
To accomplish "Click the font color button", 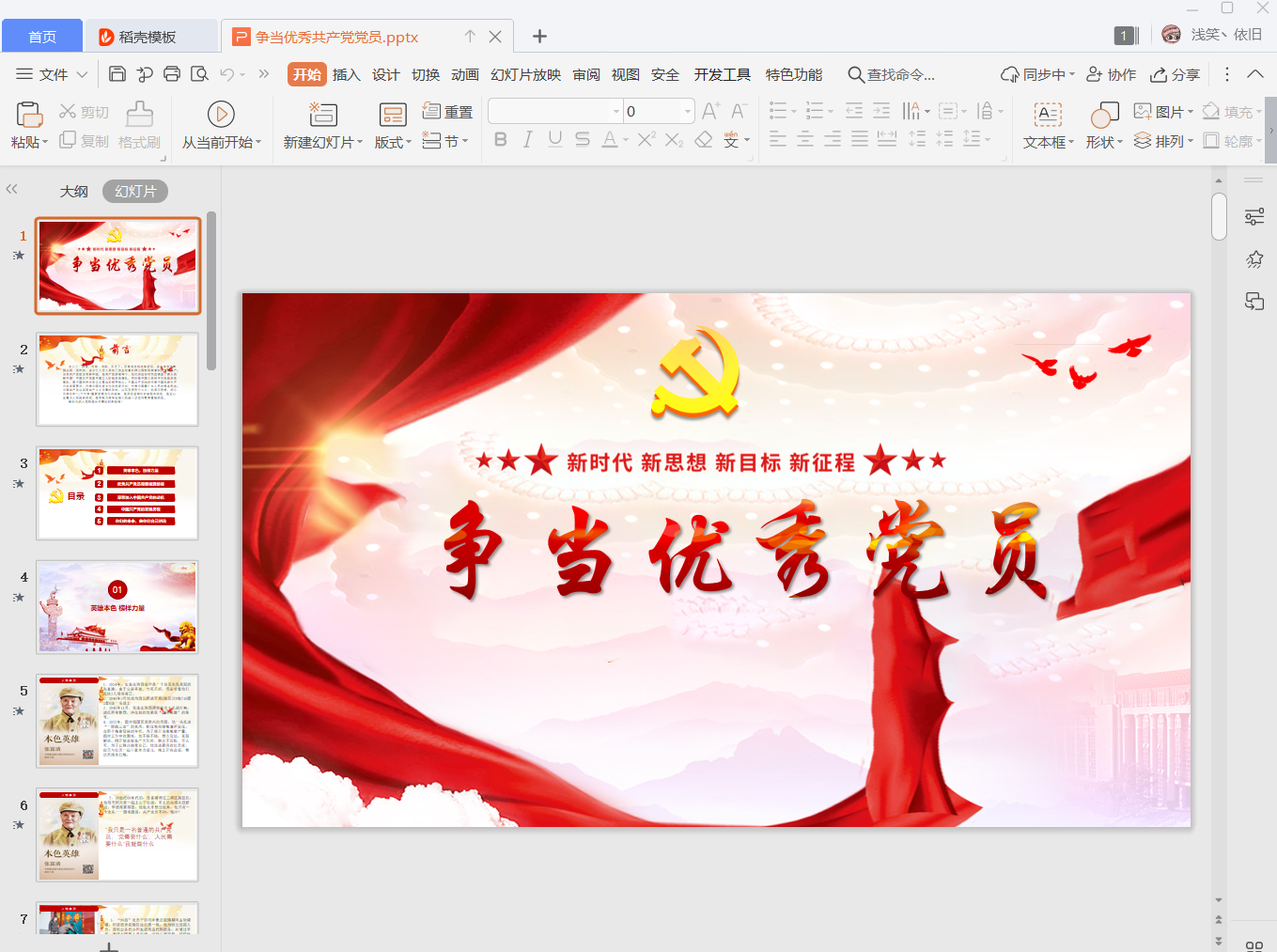I will point(609,140).
